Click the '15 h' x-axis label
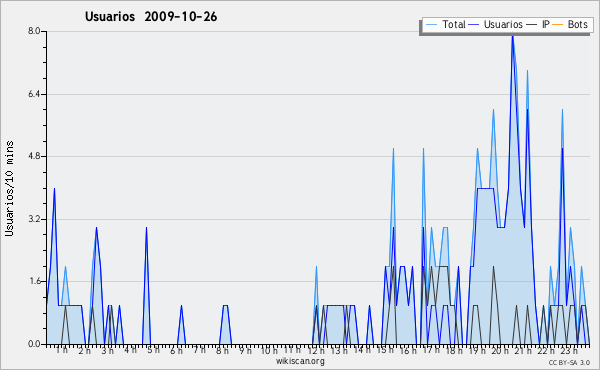Image resolution: width=600 pixels, height=370 pixels. pos(385,350)
